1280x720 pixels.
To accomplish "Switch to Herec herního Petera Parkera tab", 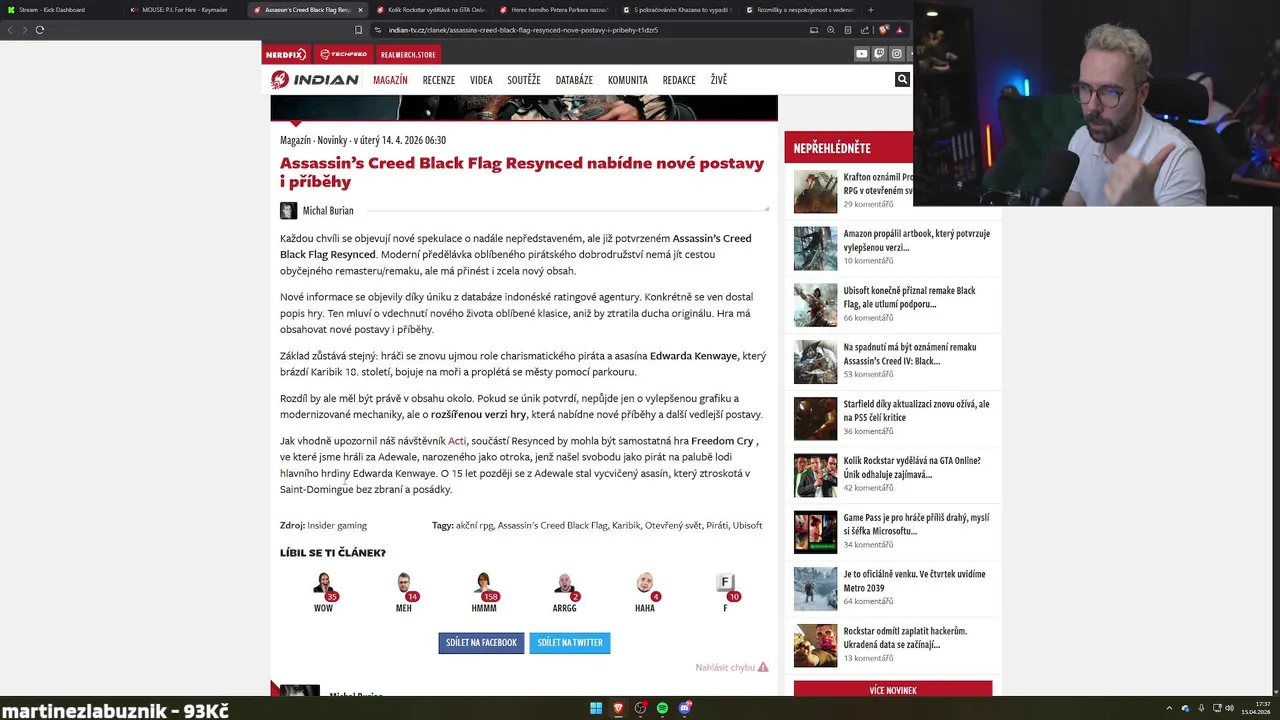I will tap(553, 10).
